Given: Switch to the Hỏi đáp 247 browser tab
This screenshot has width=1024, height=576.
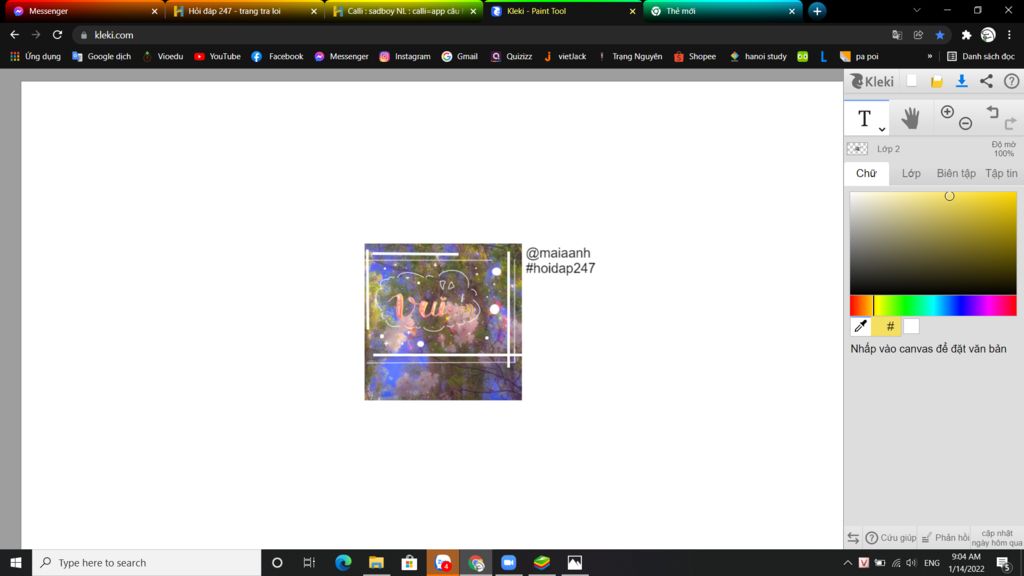Looking at the screenshot, I should point(242,11).
